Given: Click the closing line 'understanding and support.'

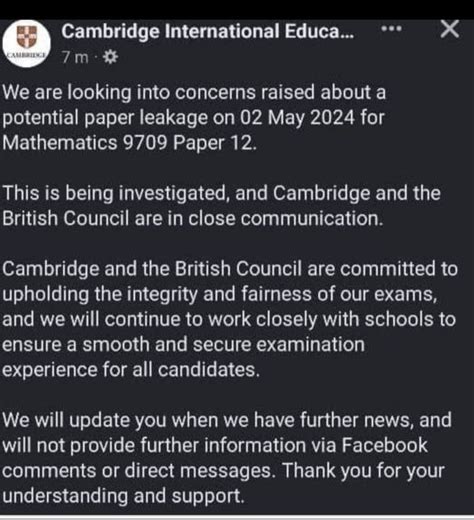Looking at the screenshot, I should (x=123, y=496).
